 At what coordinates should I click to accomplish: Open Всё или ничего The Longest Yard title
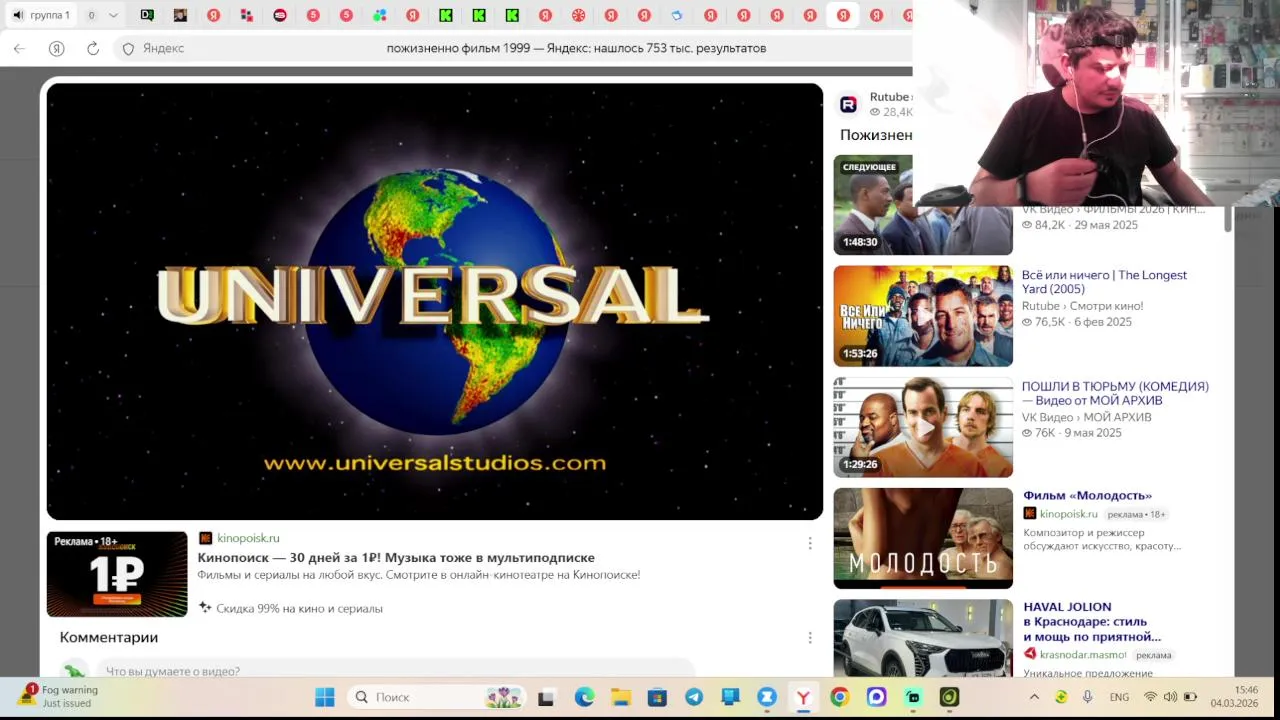click(1104, 282)
